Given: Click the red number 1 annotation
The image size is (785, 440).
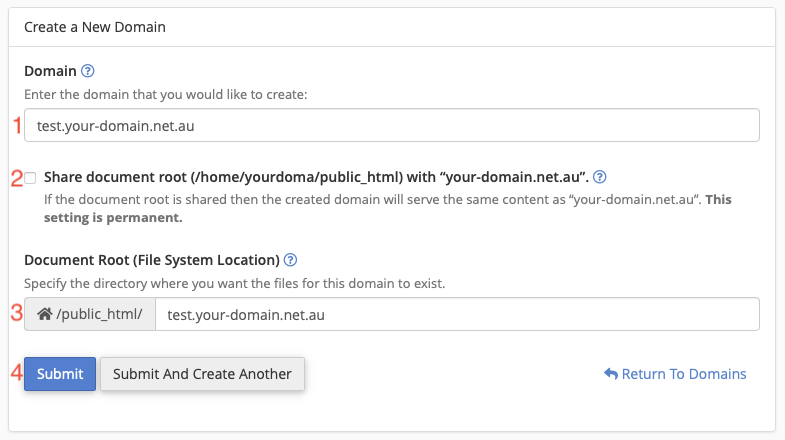Looking at the screenshot, I should [x=15, y=126].
